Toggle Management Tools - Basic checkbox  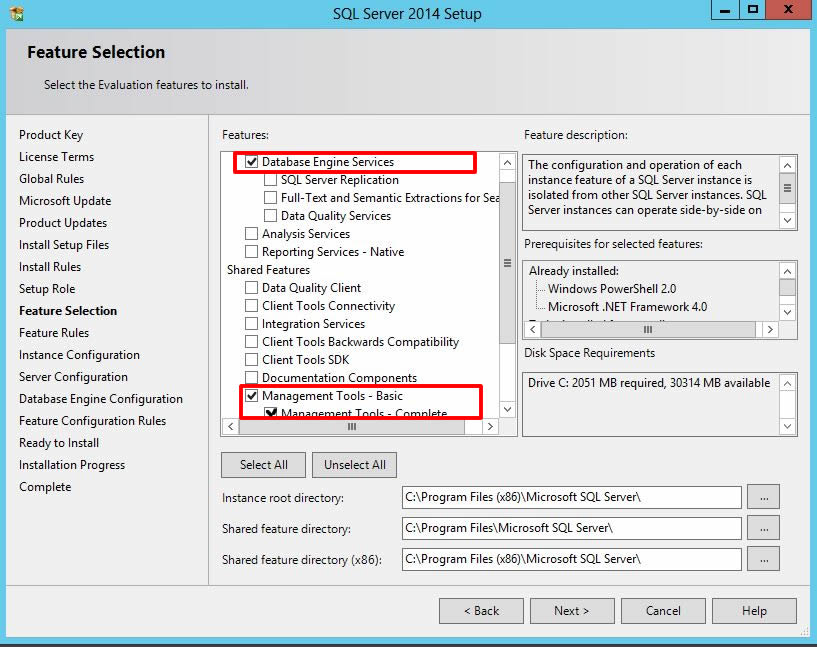point(252,396)
